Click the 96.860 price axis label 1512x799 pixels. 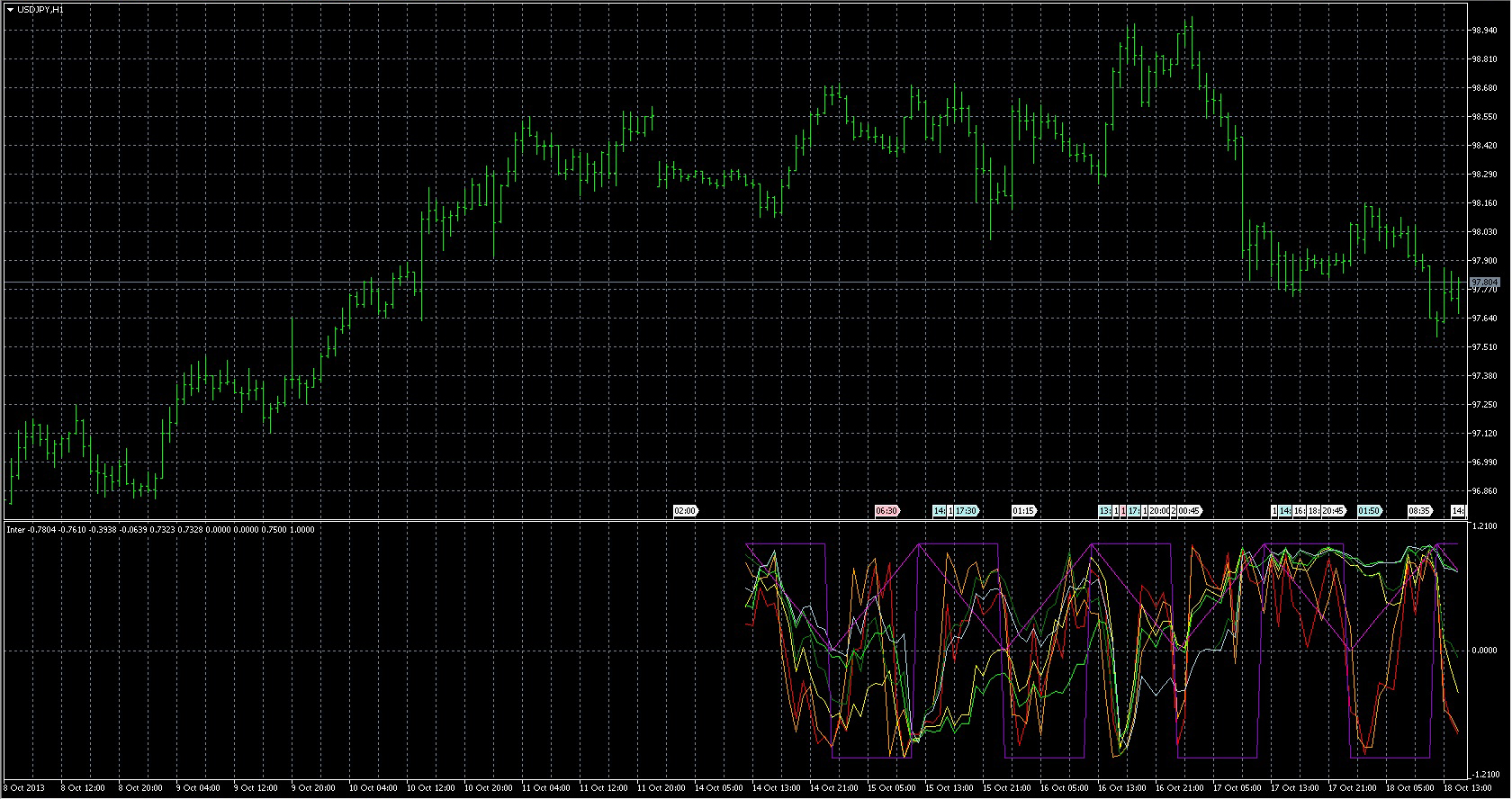[1483, 491]
